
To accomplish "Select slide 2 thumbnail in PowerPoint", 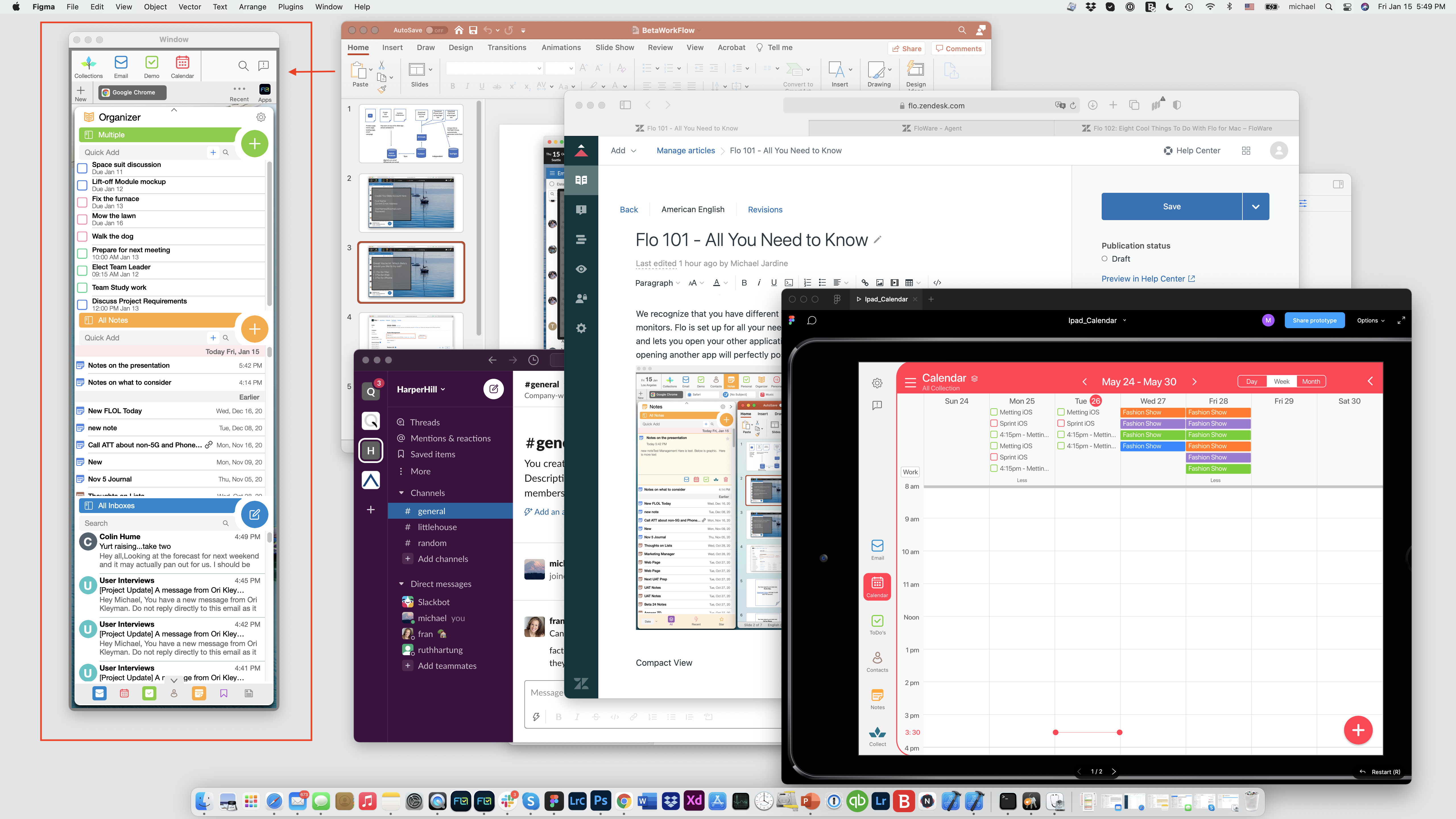I will tap(411, 203).
